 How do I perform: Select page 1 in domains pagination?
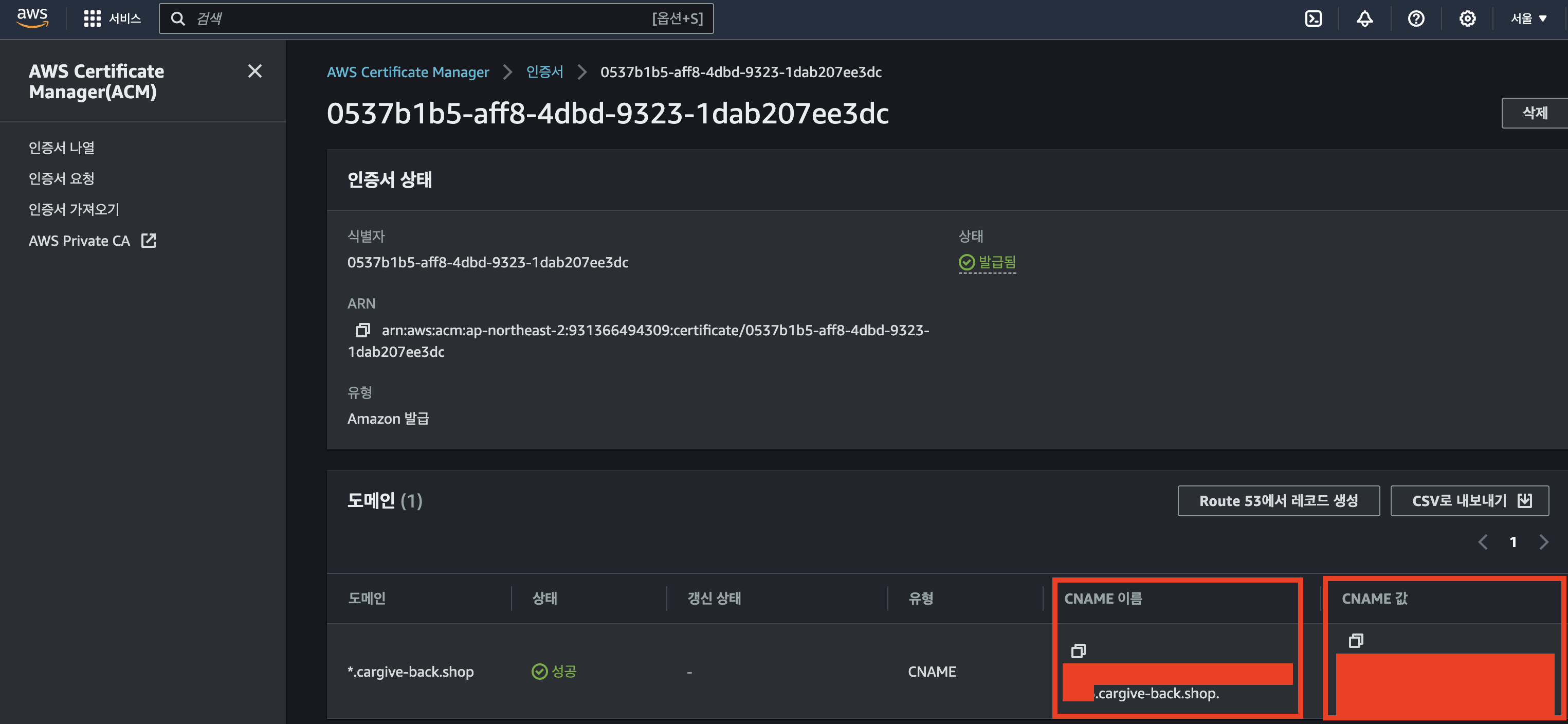point(1513,542)
